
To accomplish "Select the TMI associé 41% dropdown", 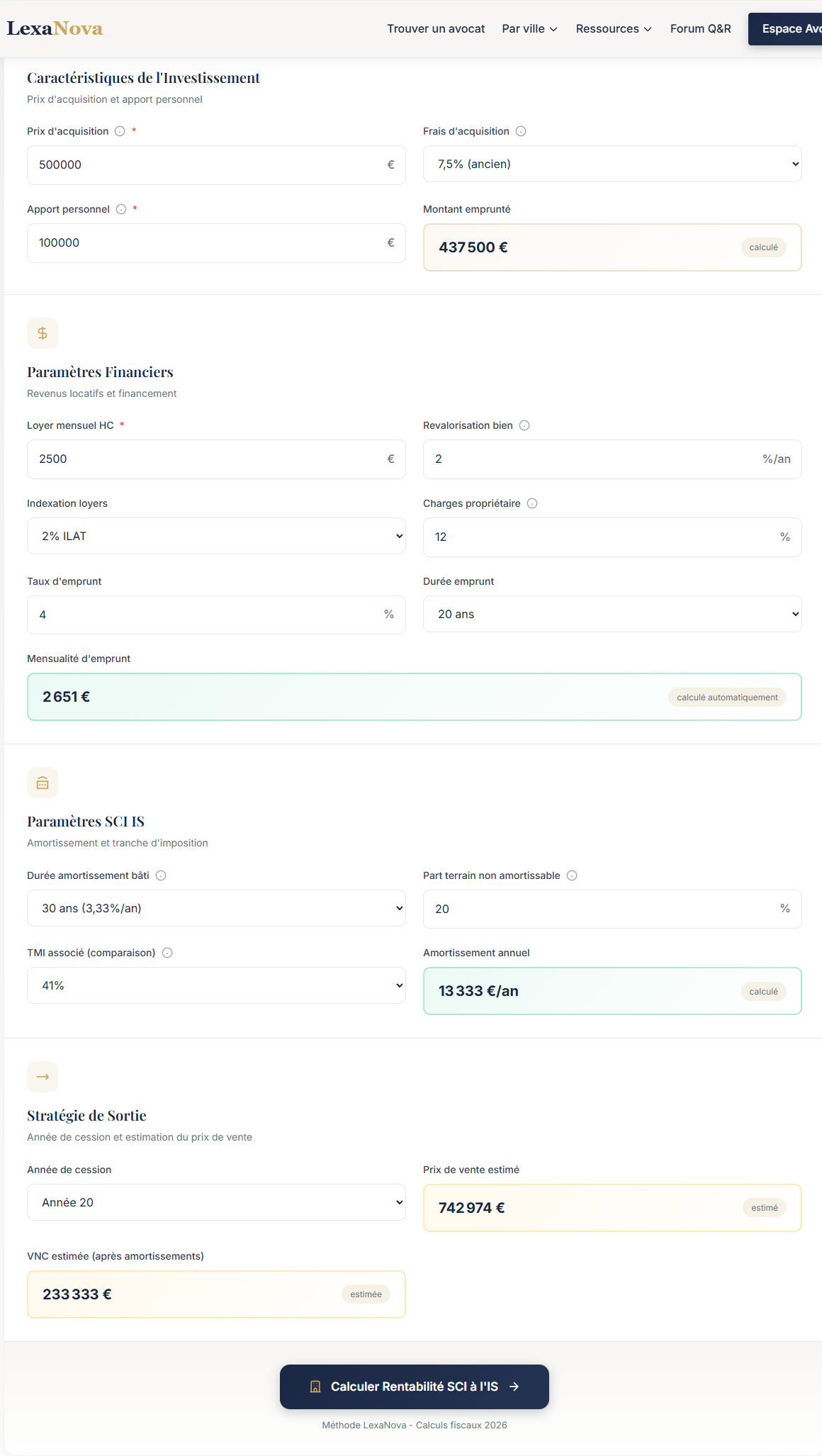I will pos(216,985).
